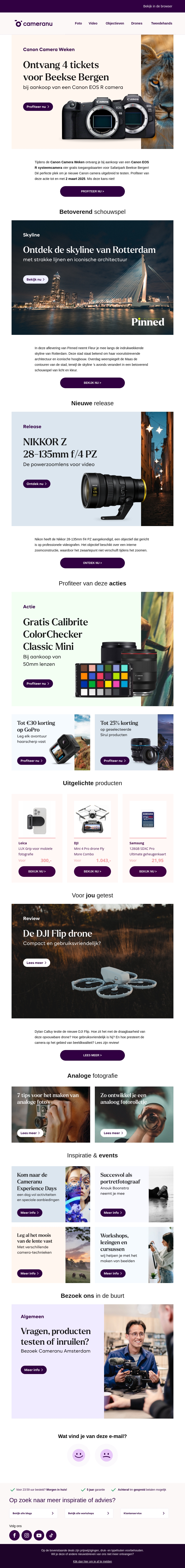
Task: Open the Facebook social icon
Action: click(15, 1535)
